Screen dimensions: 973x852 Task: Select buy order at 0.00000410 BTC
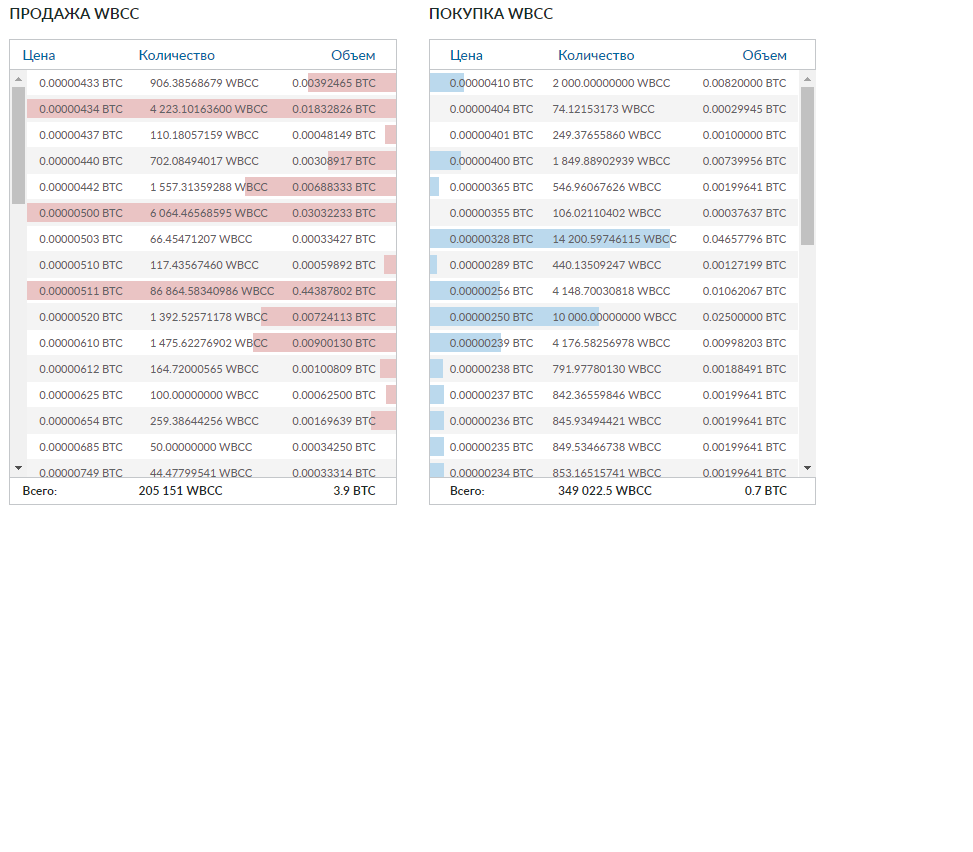click(x=491, y=83)
